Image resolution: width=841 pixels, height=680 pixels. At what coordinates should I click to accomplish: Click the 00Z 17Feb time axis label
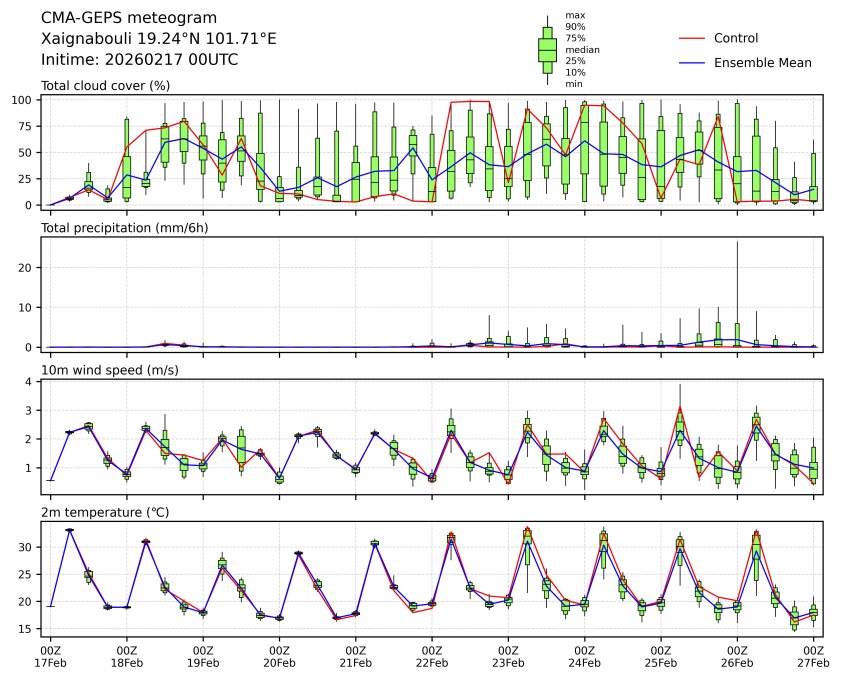point(50,655)
